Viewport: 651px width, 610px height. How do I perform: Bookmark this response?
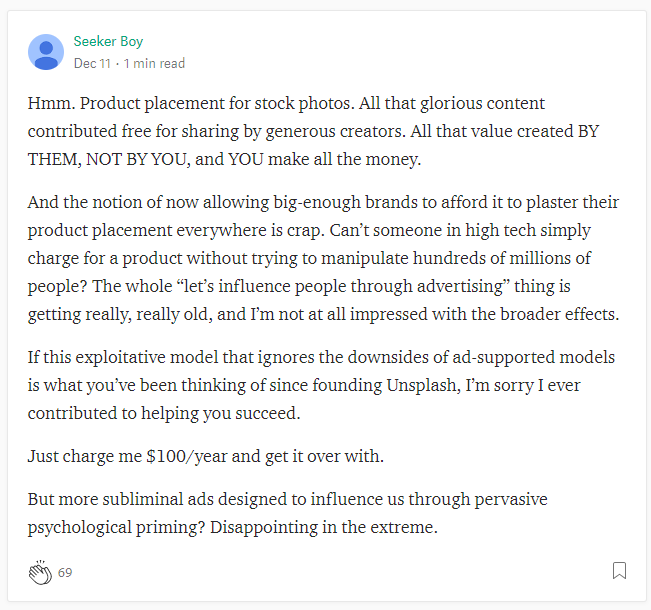coord(619,572)
